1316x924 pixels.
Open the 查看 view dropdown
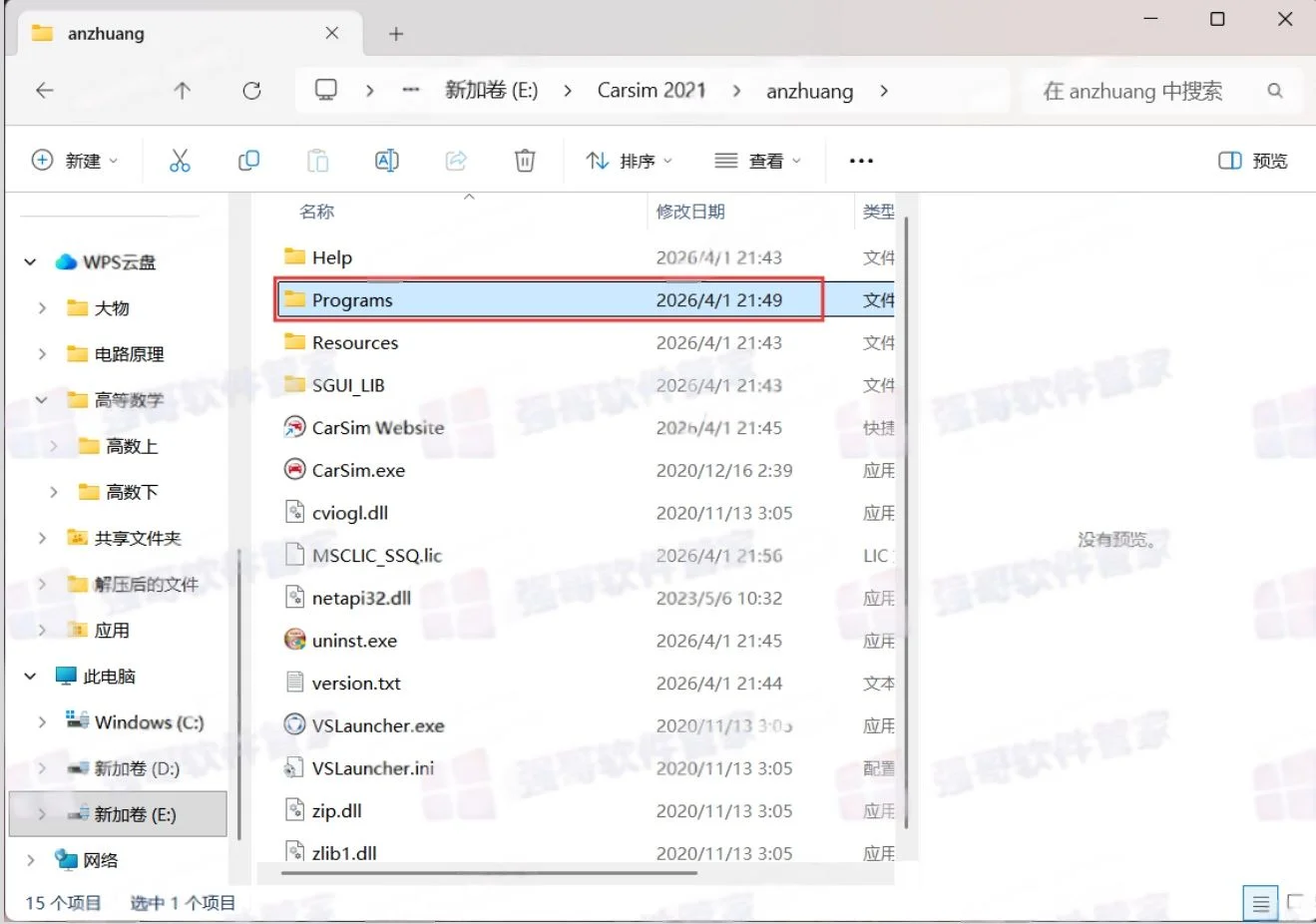point(758,161)
